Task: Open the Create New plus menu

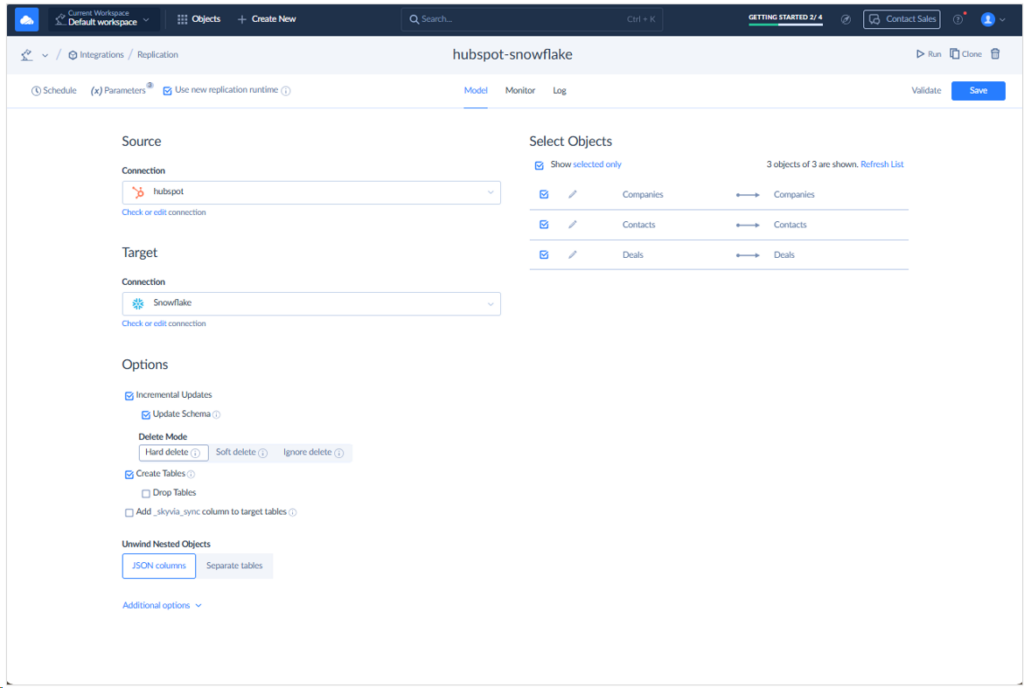Action: (266, 19)
